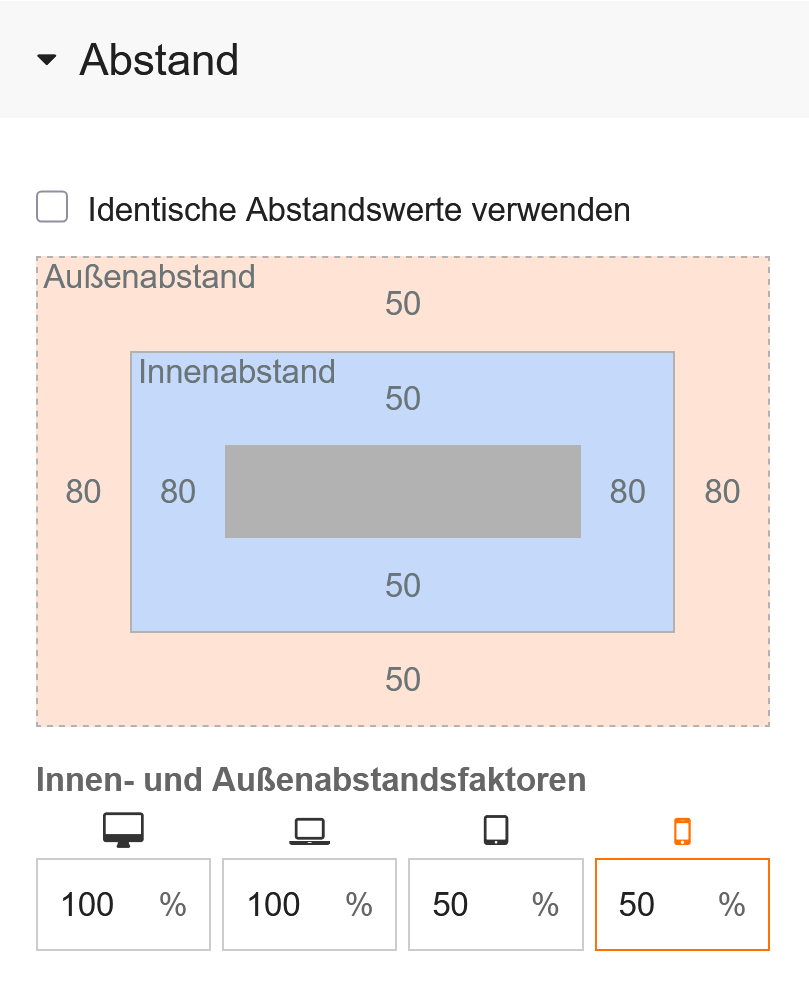
Task: Edit the bottom Innenabstand value 50
Action: point(403,585)
